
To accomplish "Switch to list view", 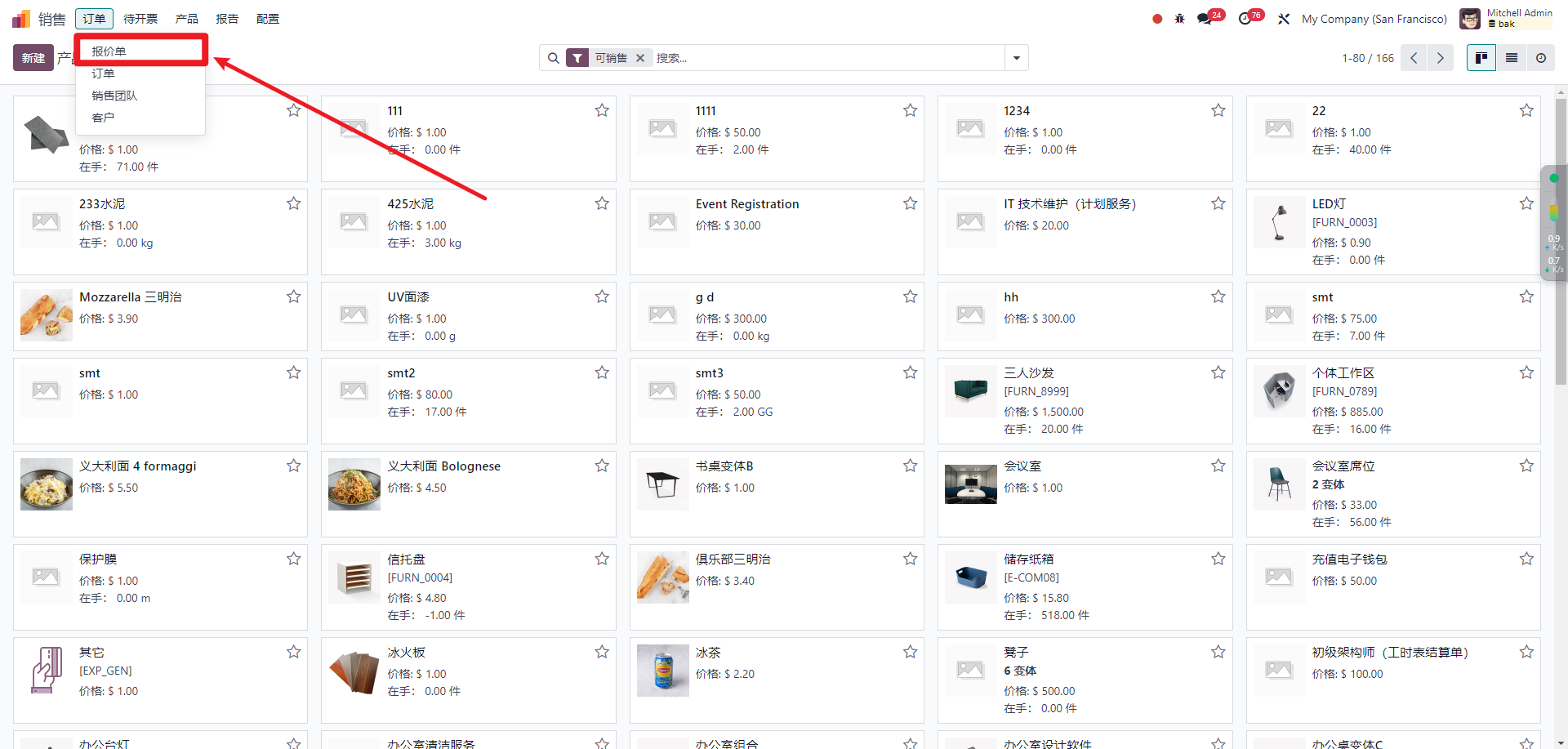I will [x=1512, y=58].
